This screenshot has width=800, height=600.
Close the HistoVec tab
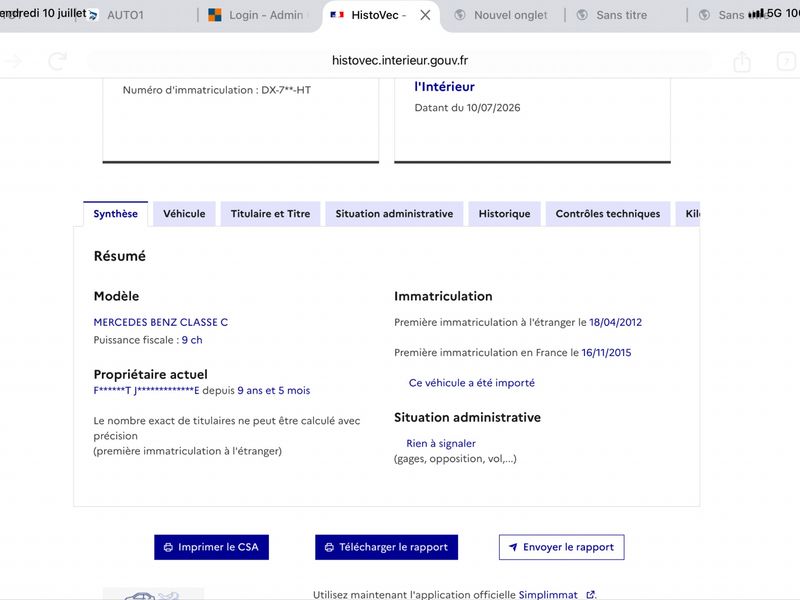pos(425,15)
